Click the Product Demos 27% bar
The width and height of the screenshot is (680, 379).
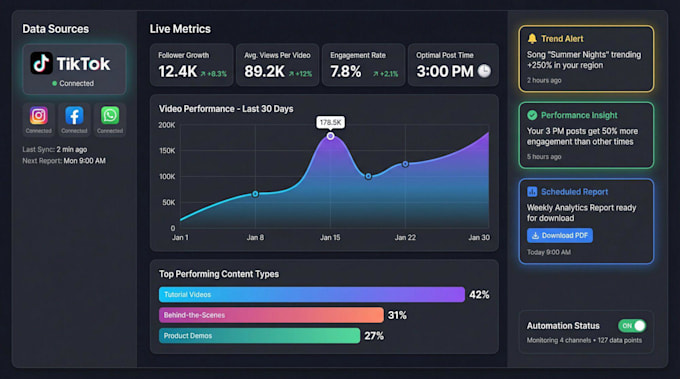[x=259, y=336]
